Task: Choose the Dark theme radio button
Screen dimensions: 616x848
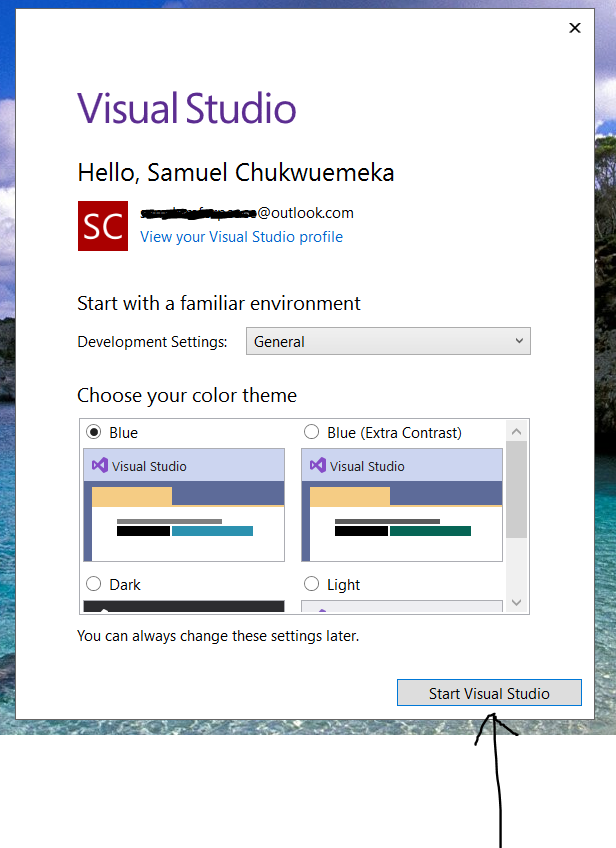Action: tap(94, 584)
